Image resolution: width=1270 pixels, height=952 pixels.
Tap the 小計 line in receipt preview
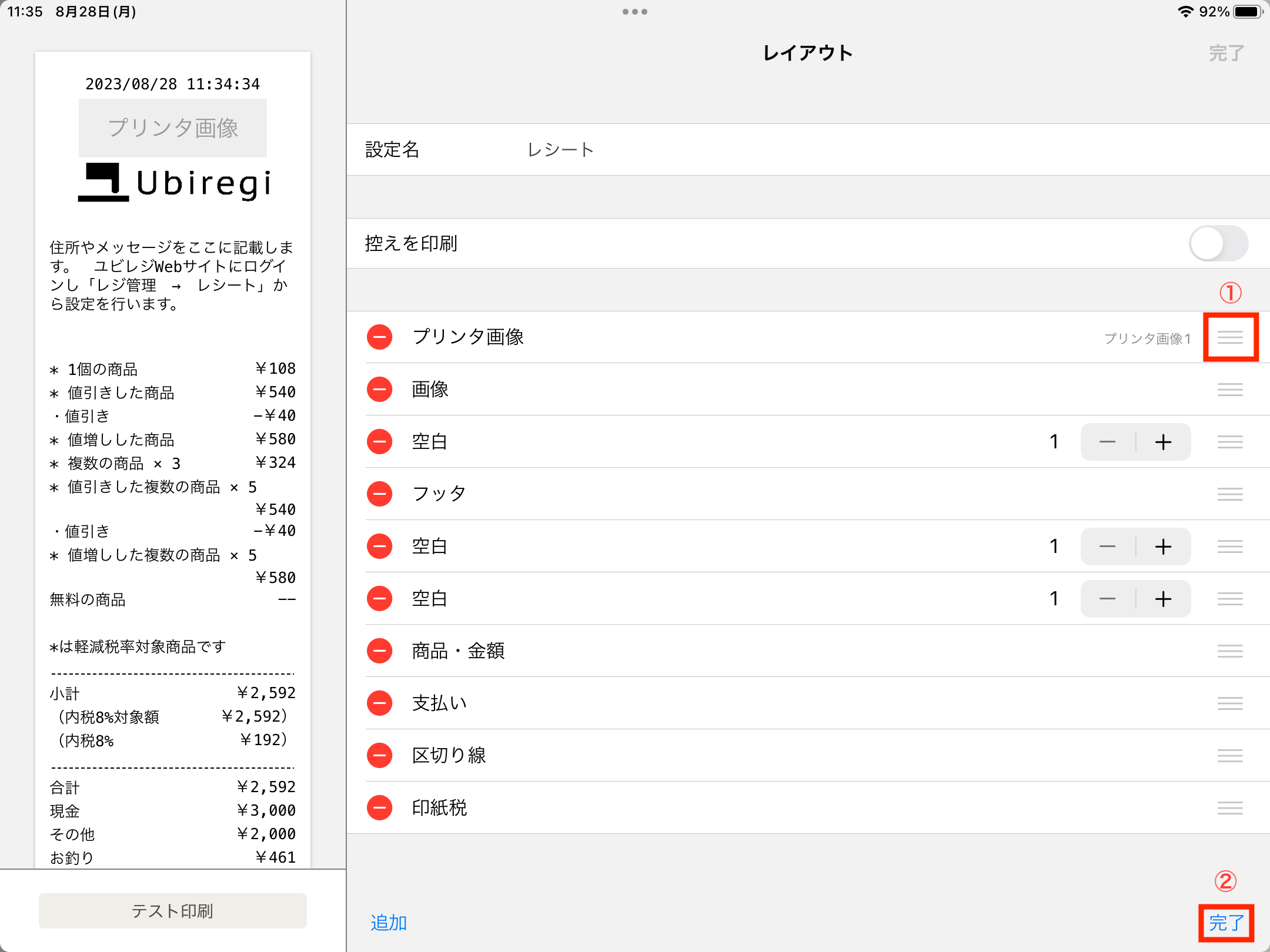(173, 693)
